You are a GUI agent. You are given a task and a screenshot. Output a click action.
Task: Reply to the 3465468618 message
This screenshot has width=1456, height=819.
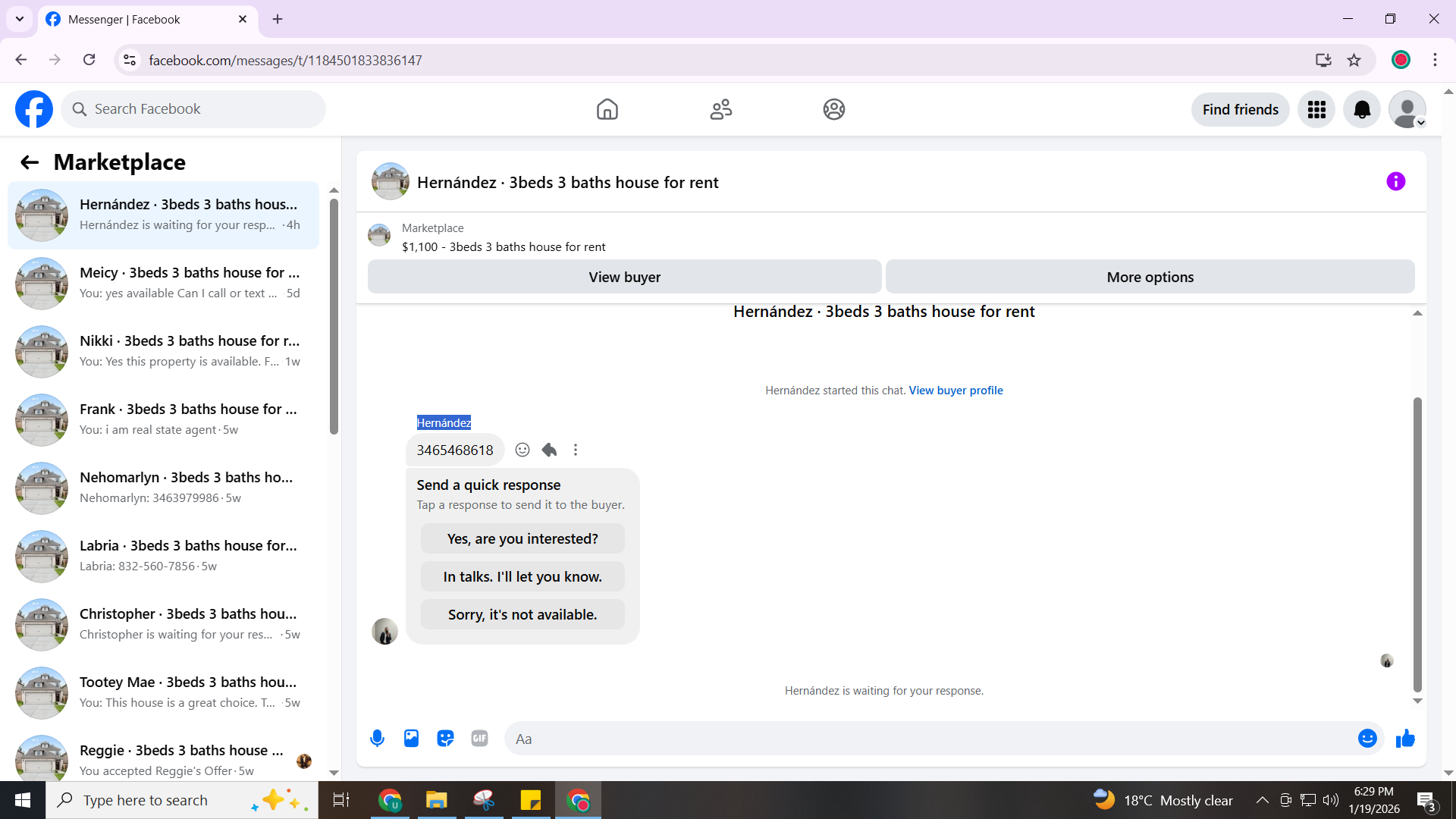(550, 450)
